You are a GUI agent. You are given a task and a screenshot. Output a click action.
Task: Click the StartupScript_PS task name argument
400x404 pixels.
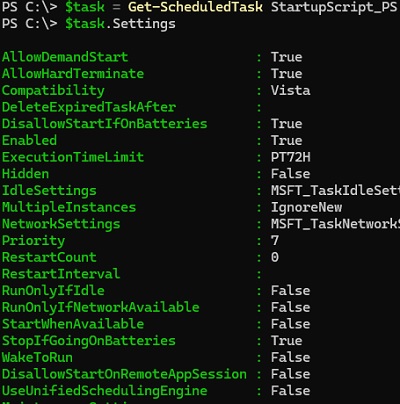[334, 7]
